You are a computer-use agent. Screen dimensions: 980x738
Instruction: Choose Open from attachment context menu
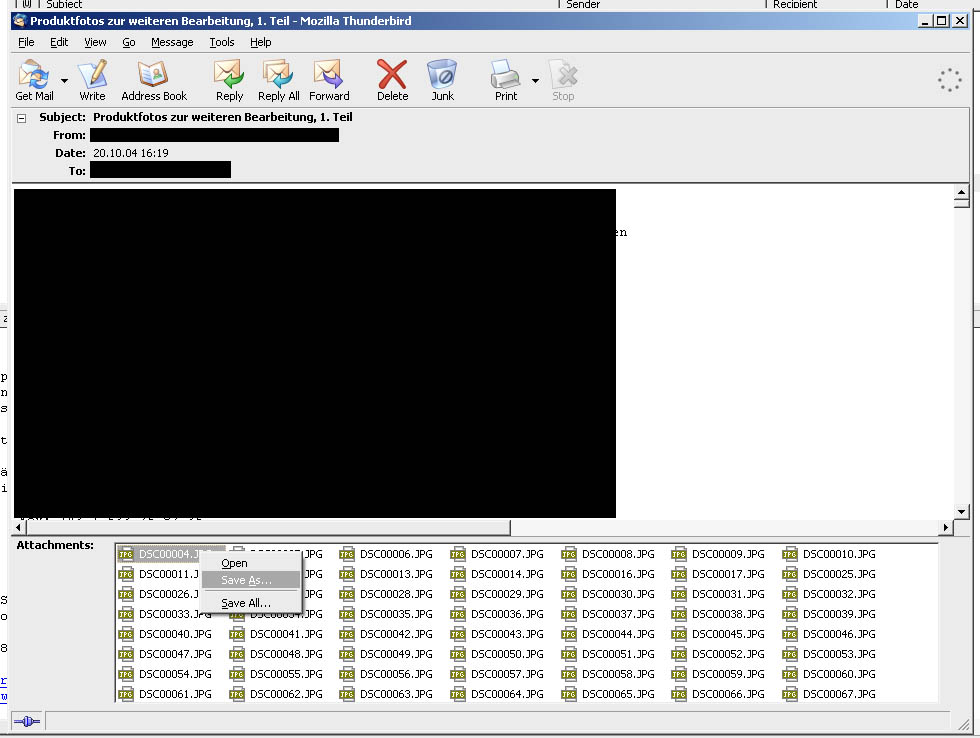pos(251,563)
